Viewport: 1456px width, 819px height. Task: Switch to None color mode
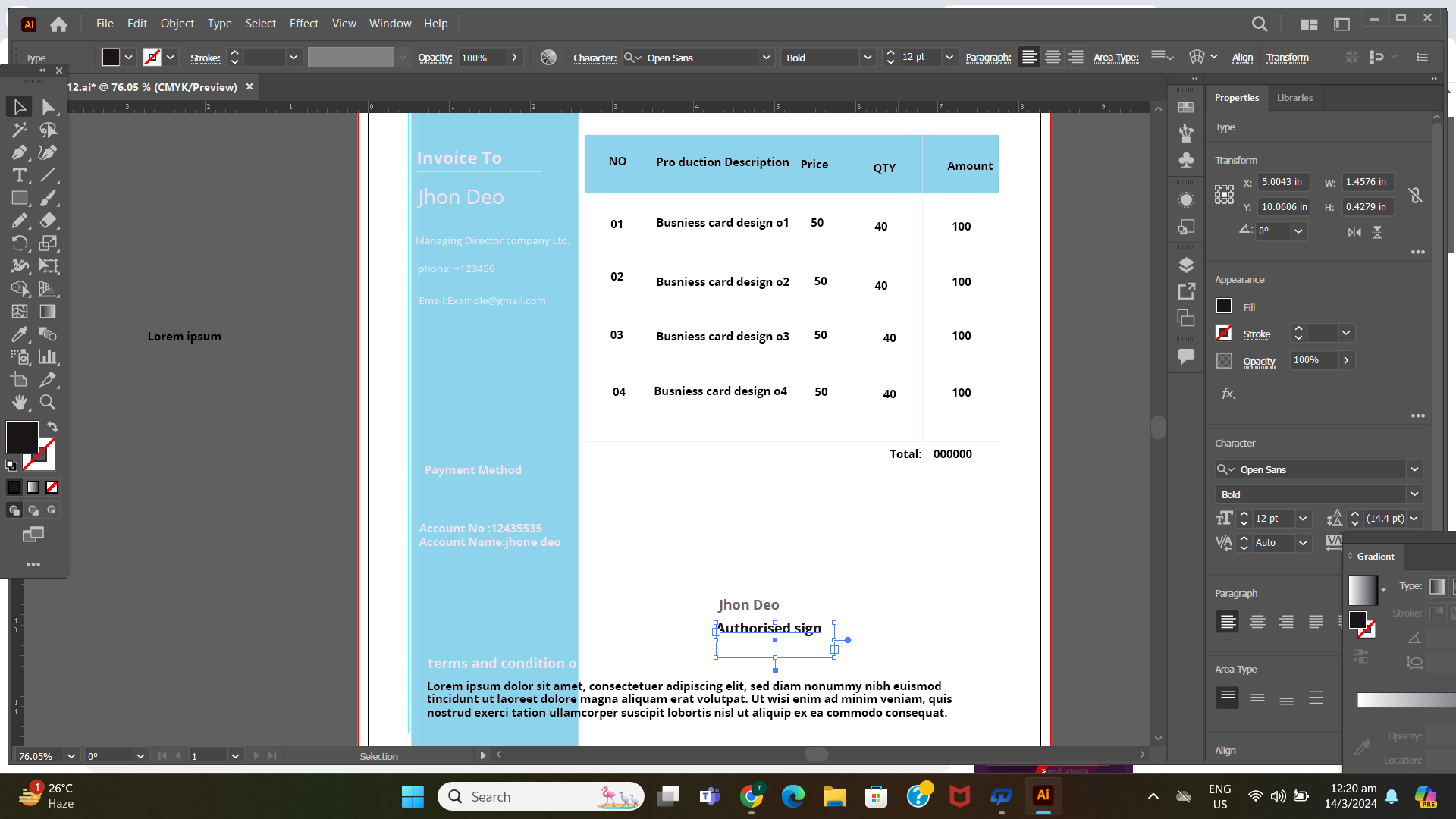tap(52, 488)
